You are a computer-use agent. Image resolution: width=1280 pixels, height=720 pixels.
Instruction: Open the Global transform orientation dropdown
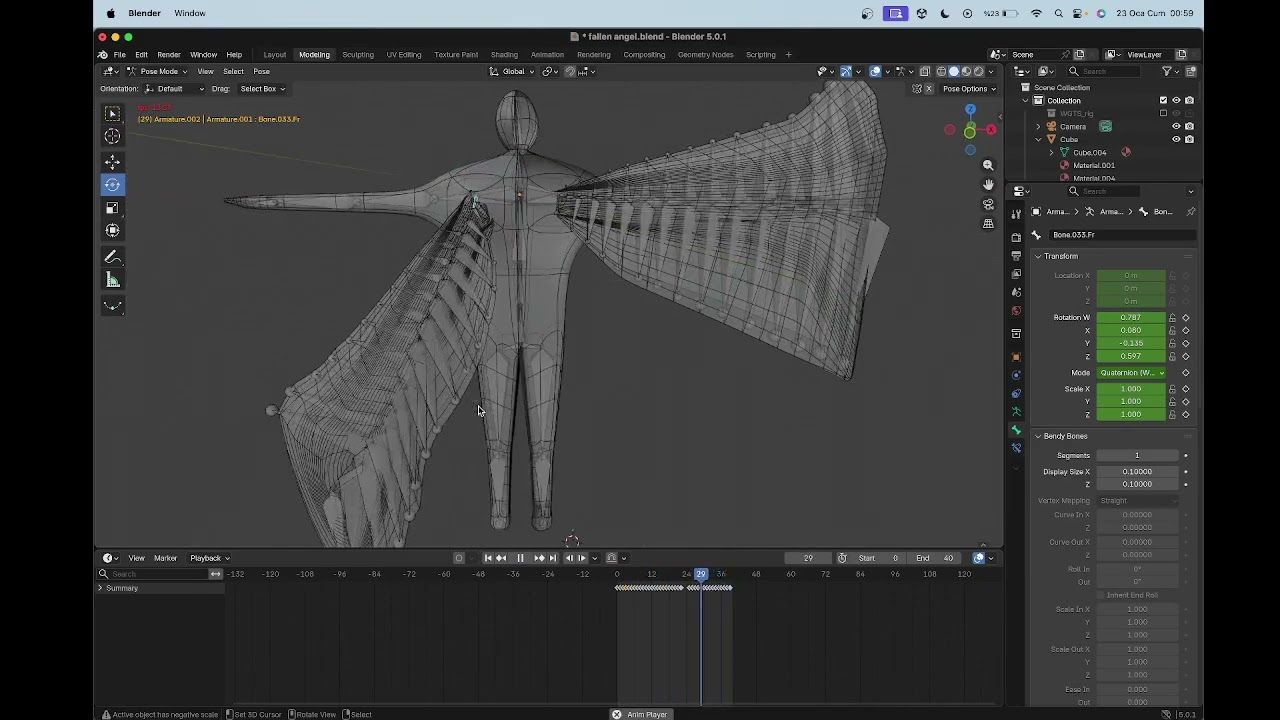tap(512, 71)
